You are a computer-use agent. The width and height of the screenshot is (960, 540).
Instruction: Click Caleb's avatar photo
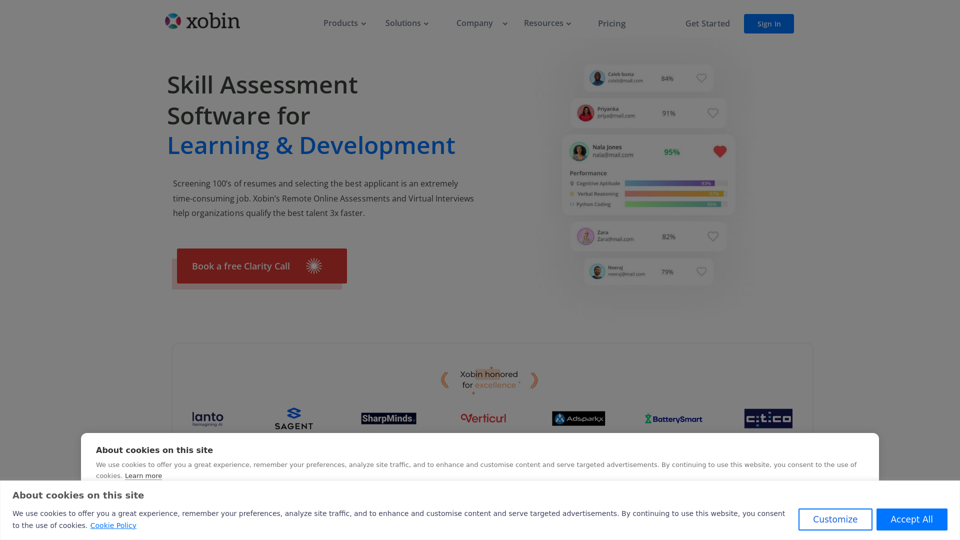(597, 78)
